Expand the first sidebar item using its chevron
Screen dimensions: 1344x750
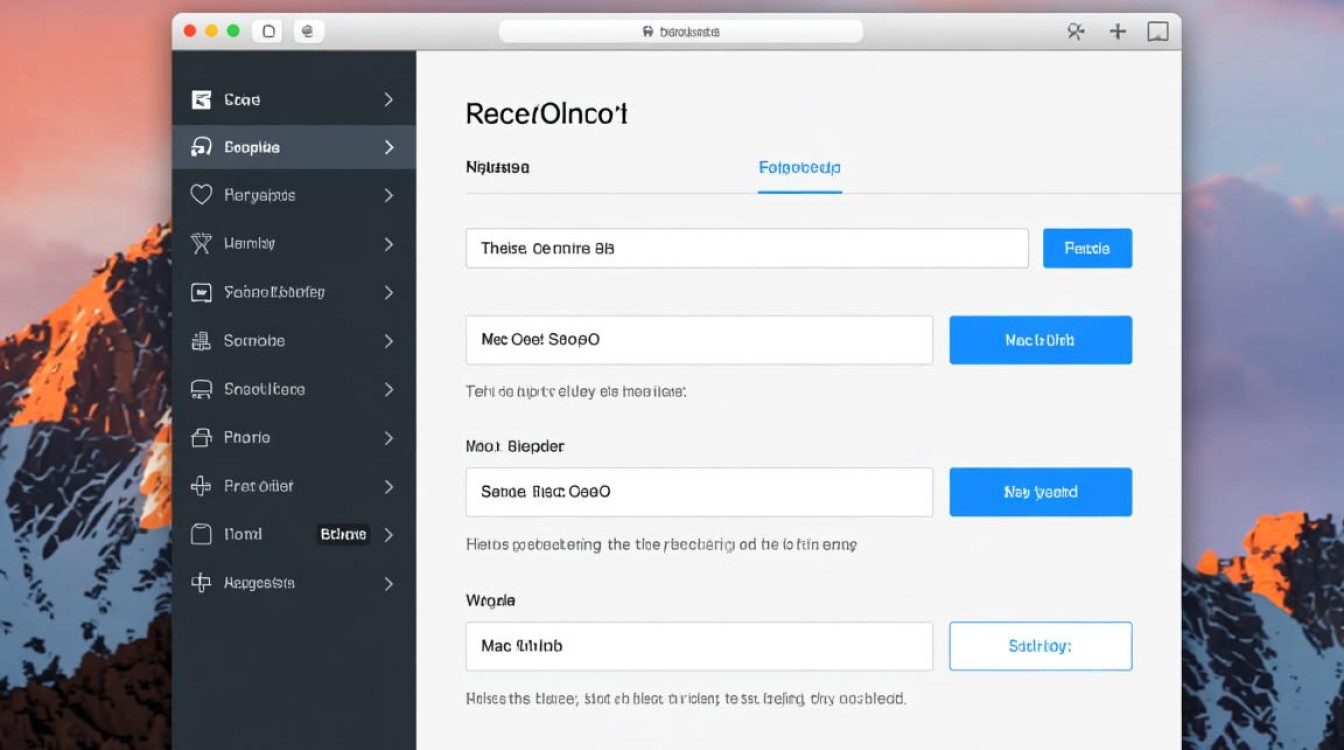[388, 99]
